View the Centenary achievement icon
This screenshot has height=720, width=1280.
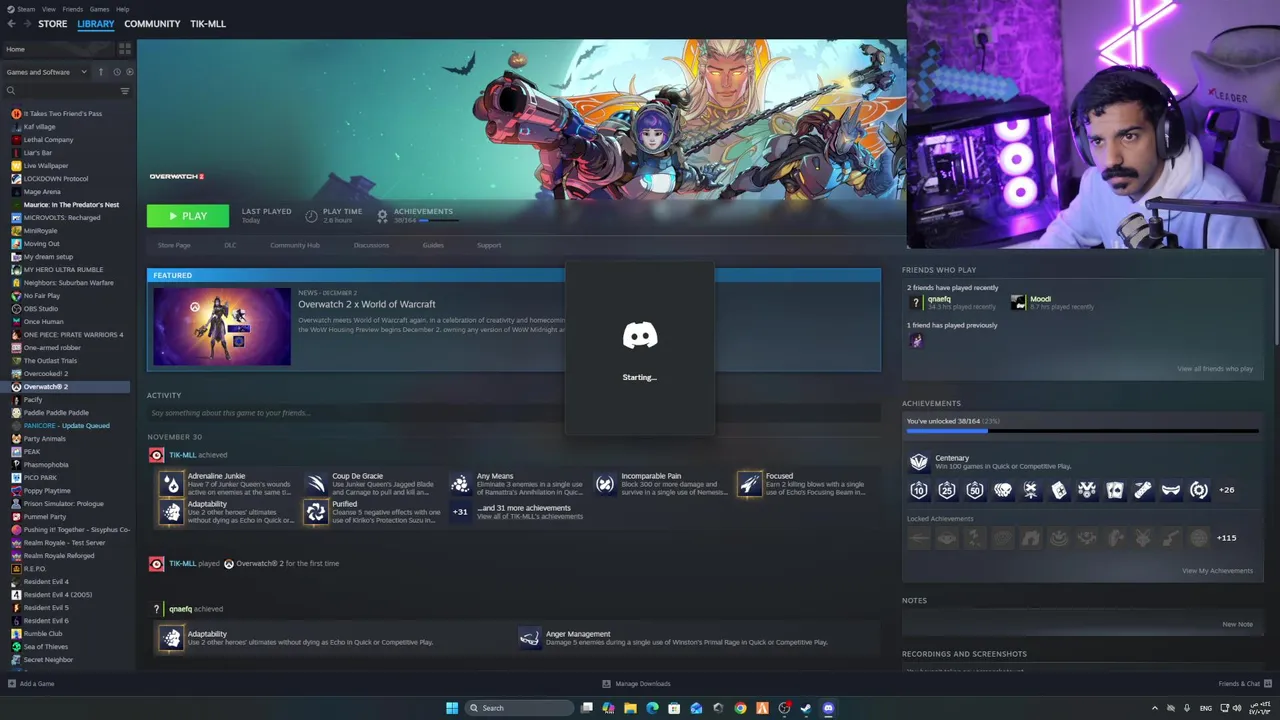pos(919,462)
